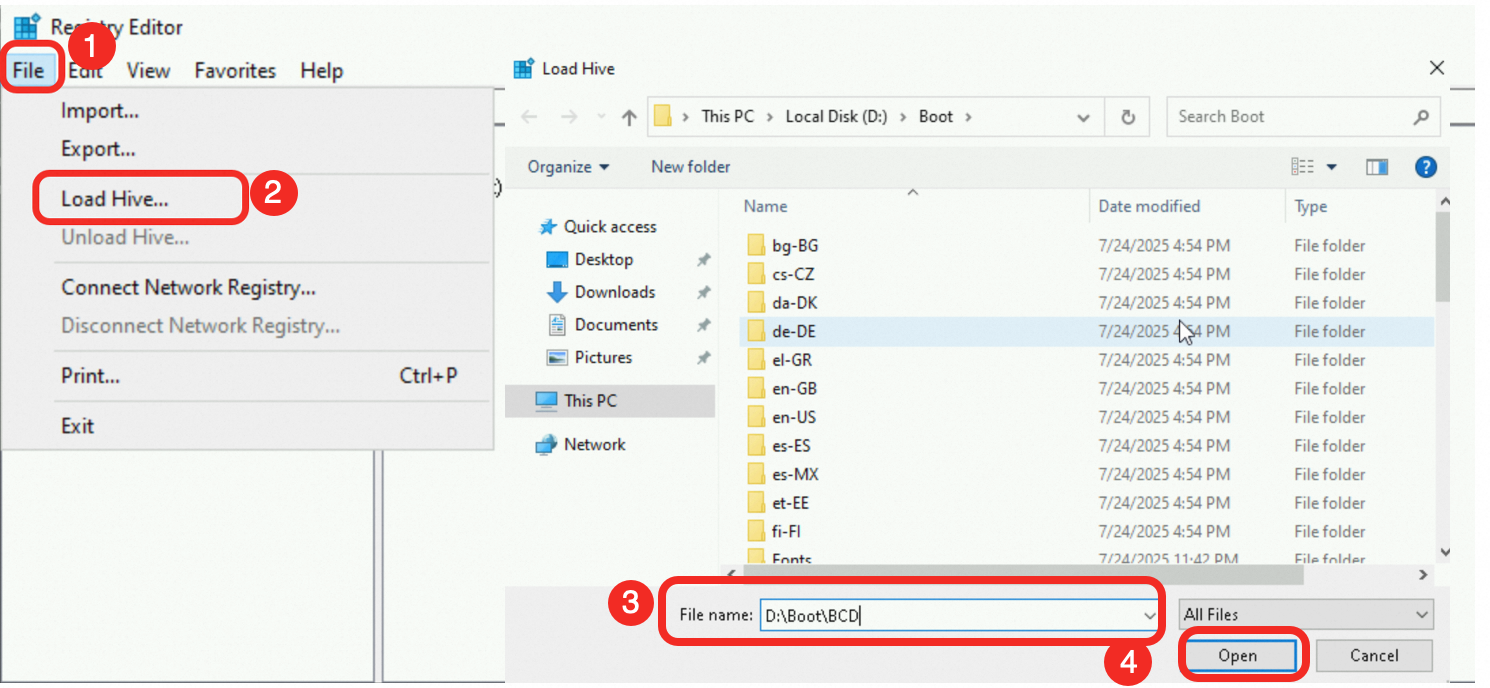1490x688 pixels.
Task: Click the Network icon in sidebar
Action: (546, 445)
